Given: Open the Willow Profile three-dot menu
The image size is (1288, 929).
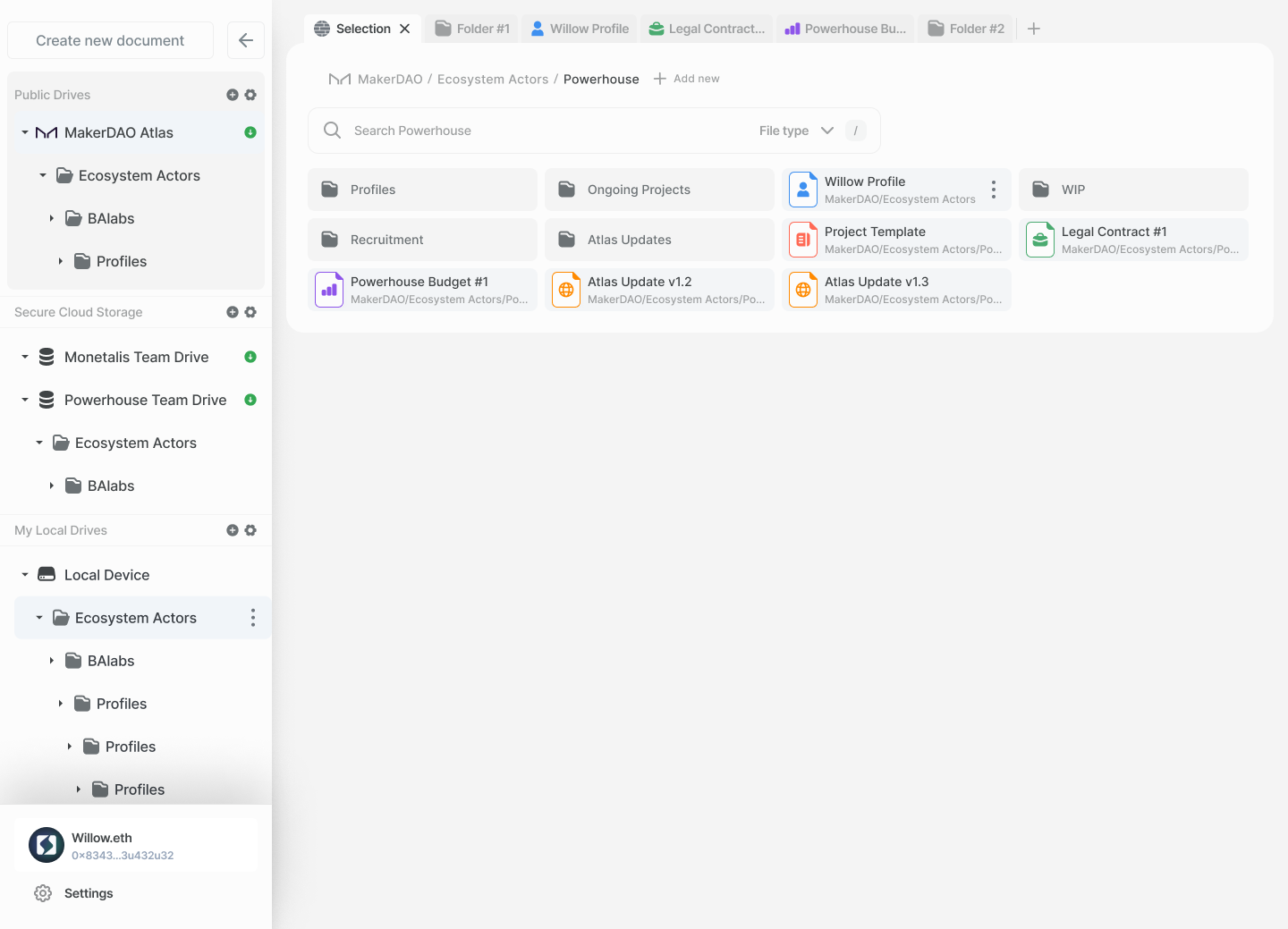Looking at the screenshot, I should click(x=993, y=190).
